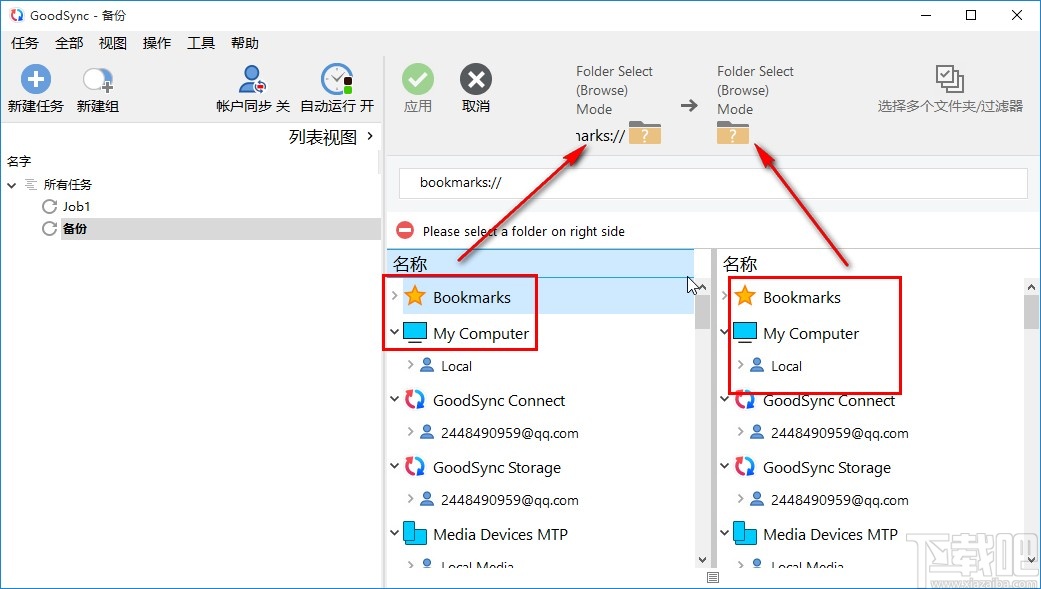Viewport: 1041px width, 589px height.
Task: Click the small list icon below the panes
Action: (713, 578)
